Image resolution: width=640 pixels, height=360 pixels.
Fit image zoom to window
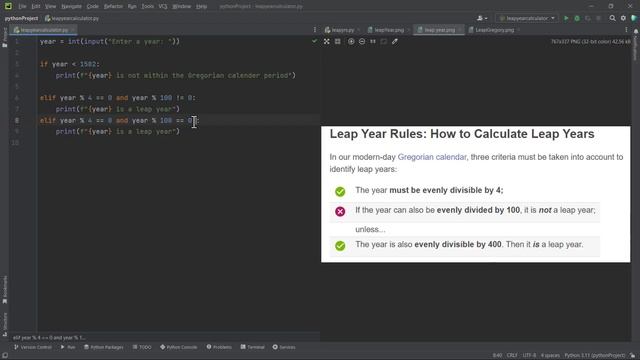pyautogui.click(x=384, y=41)
